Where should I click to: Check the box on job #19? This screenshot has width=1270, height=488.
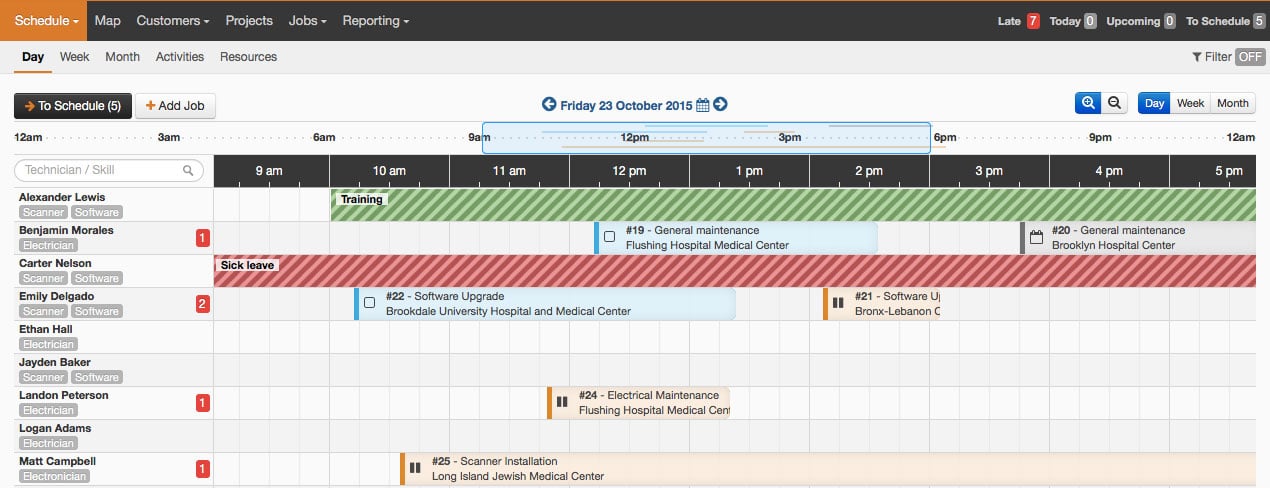pyautogui.click(x=609, y=237)
